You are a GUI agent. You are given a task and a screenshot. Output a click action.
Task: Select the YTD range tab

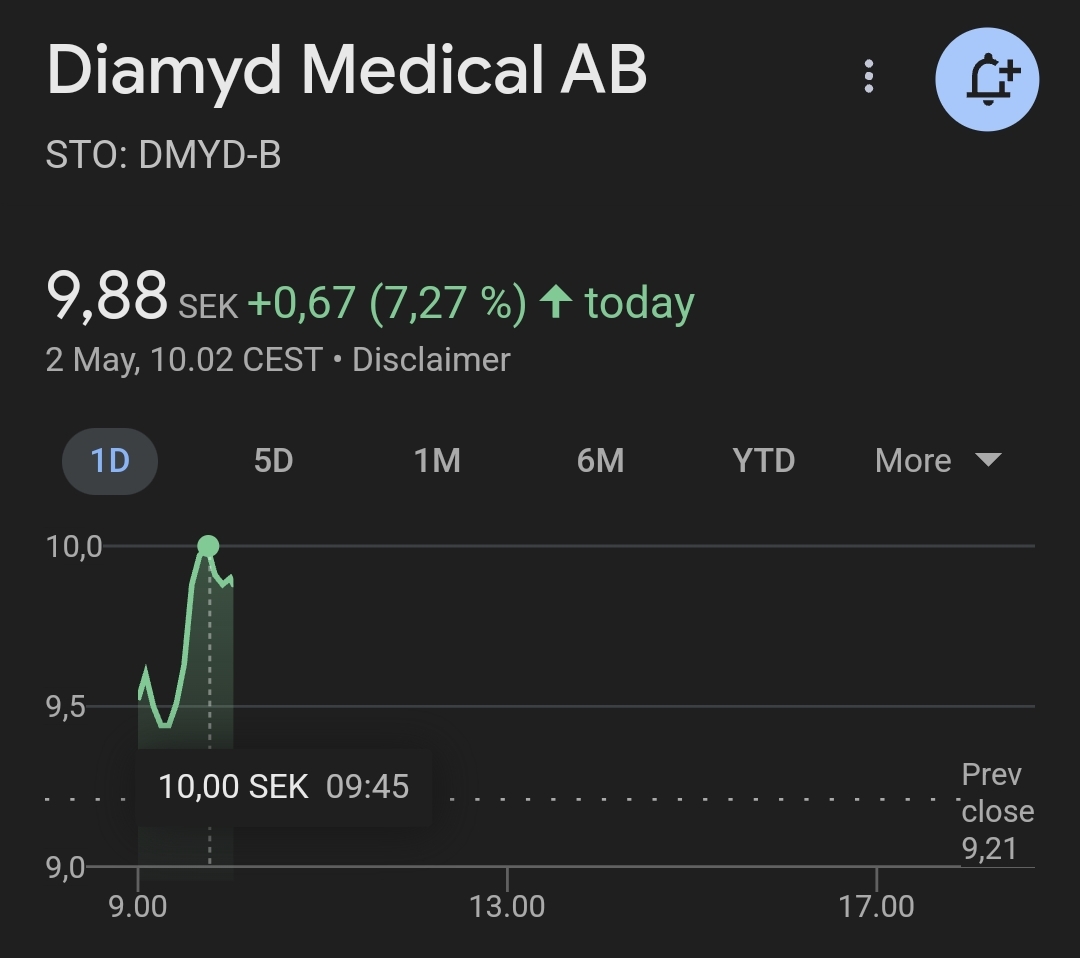click(x=763, y=461)
